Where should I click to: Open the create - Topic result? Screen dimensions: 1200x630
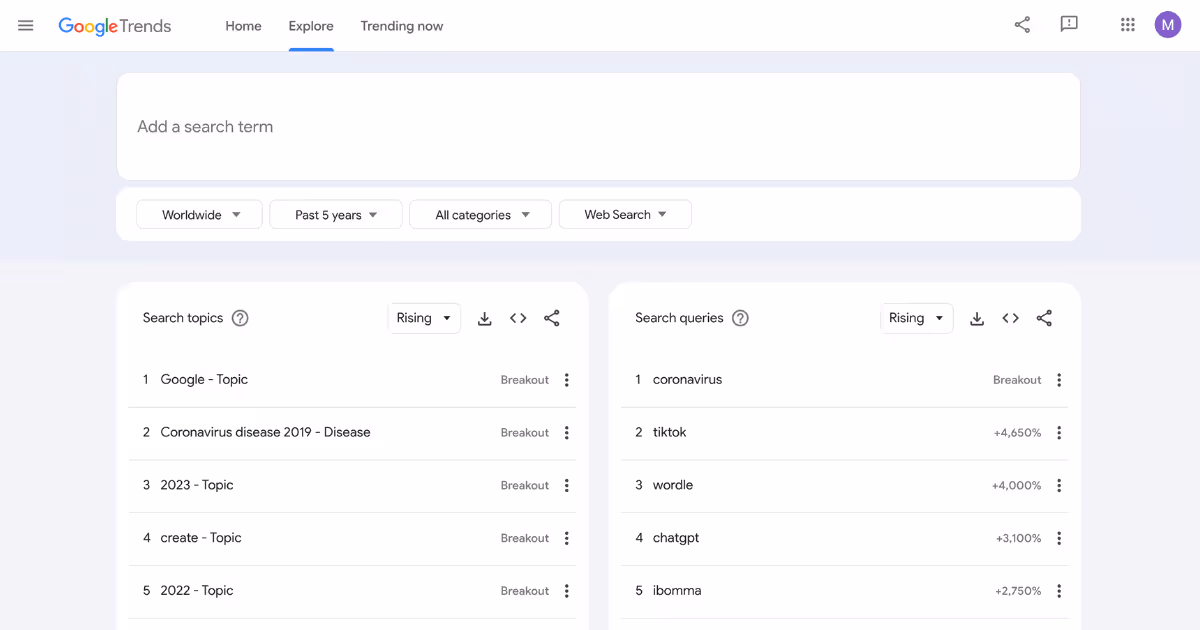201,538
